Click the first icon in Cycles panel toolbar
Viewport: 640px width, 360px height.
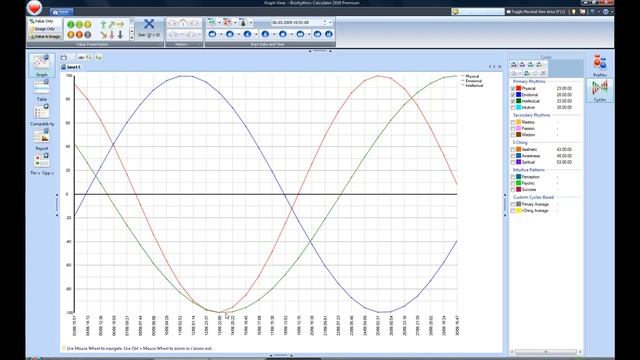click(514, 64)
